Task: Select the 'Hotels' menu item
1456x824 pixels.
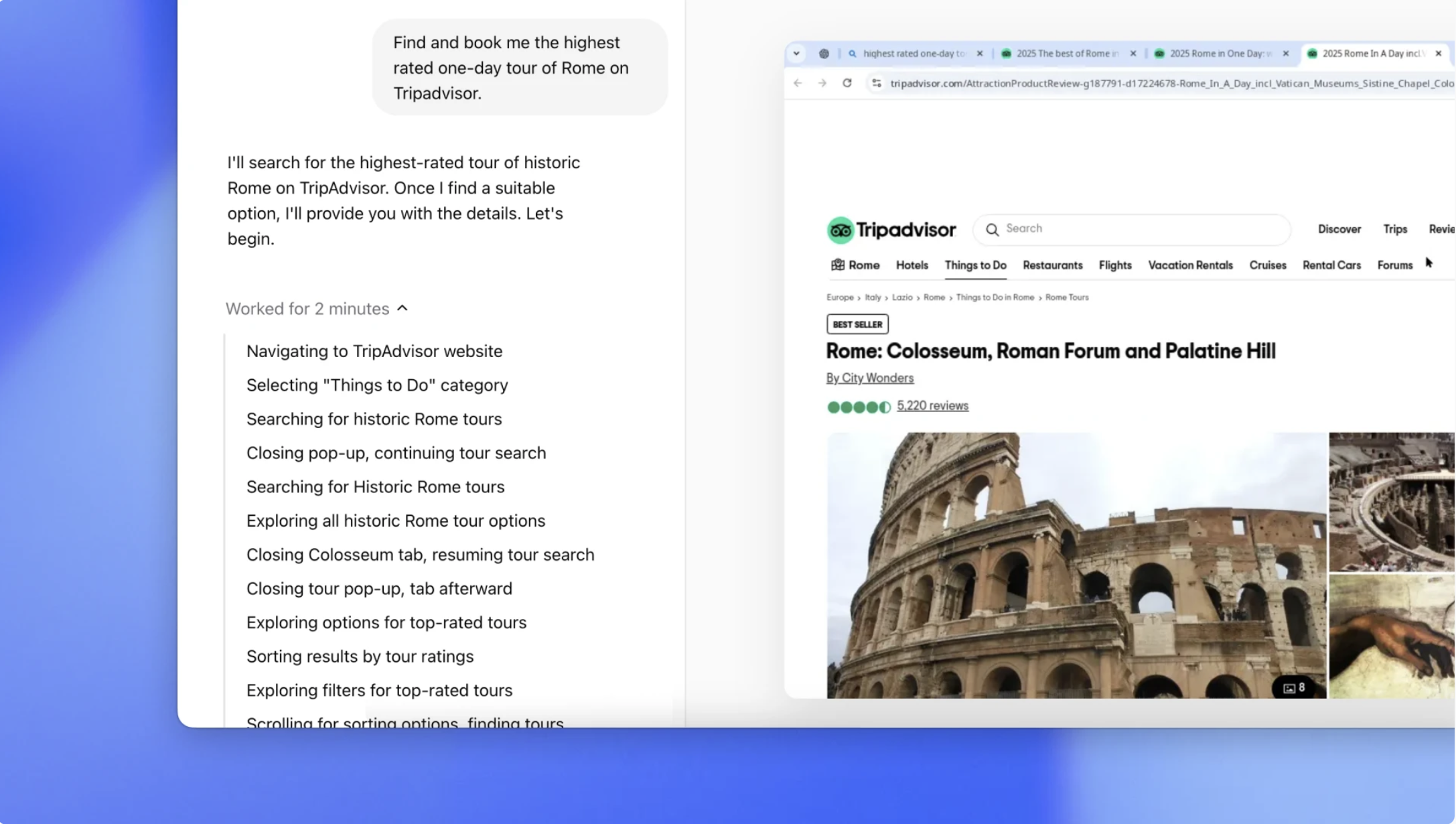Action: pyautogui.click(x=910, y=264)
